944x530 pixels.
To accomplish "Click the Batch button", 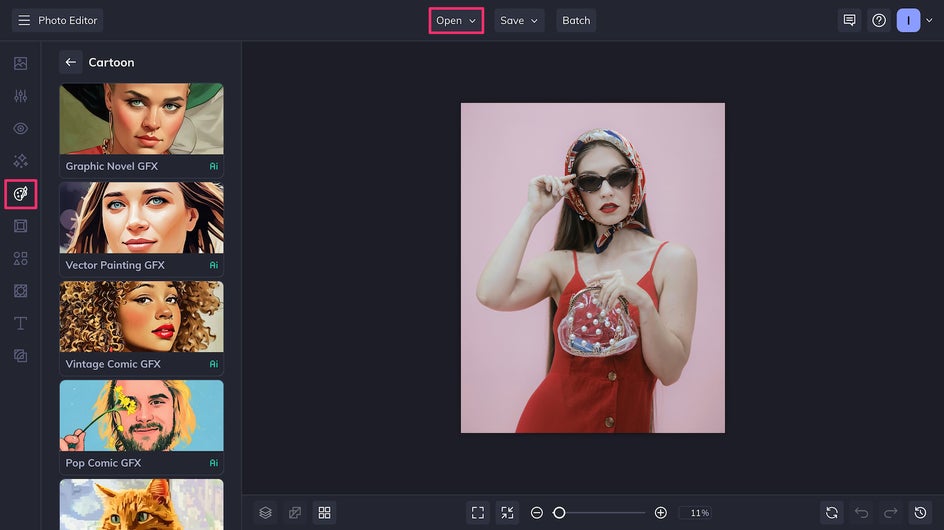I will click(x=576, y=20).
